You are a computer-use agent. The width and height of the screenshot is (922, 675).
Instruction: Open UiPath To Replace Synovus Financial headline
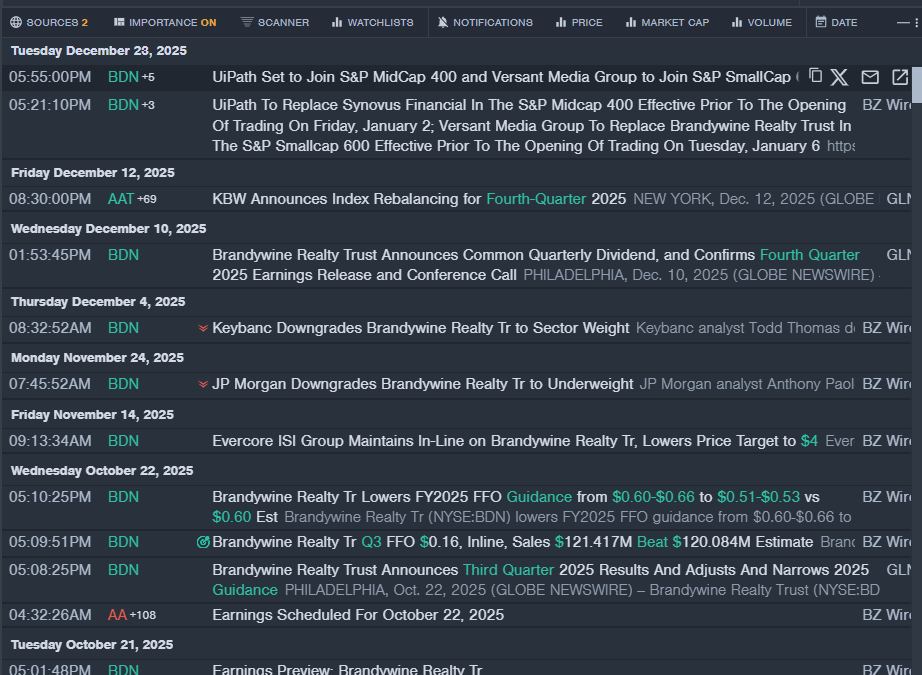532,125
